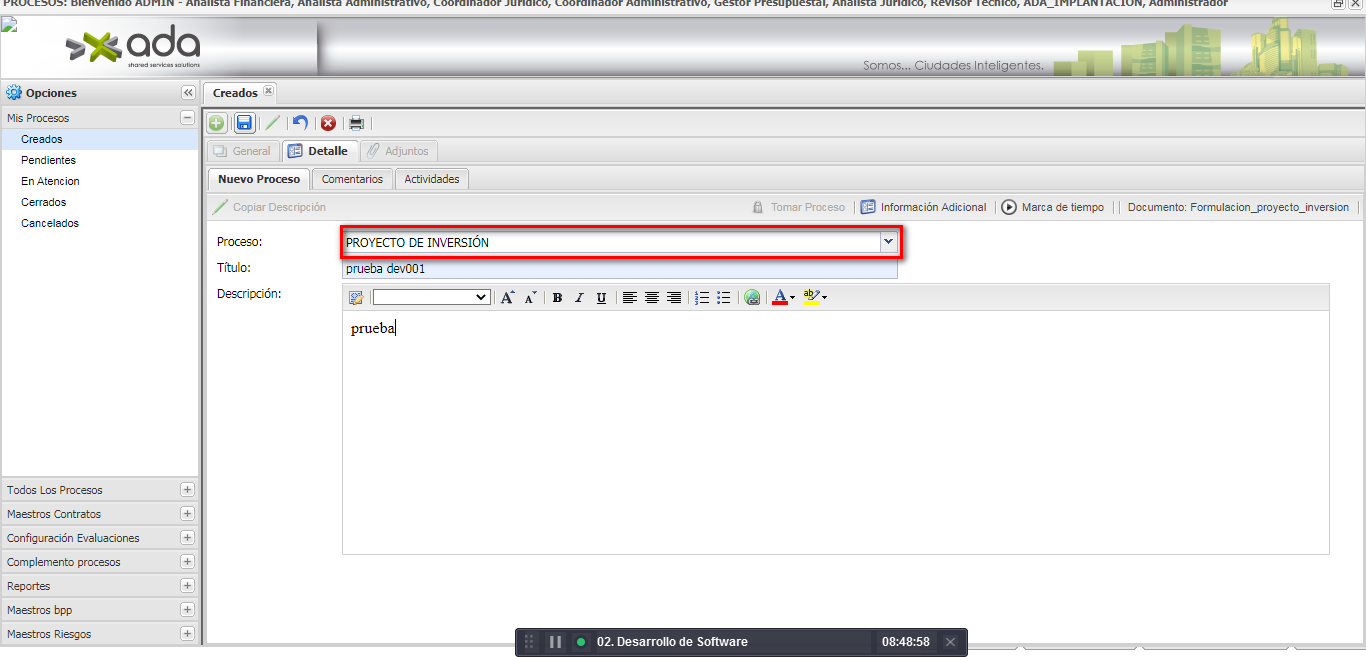Toggle bold formatting in description editor

(x=557, y=298)
